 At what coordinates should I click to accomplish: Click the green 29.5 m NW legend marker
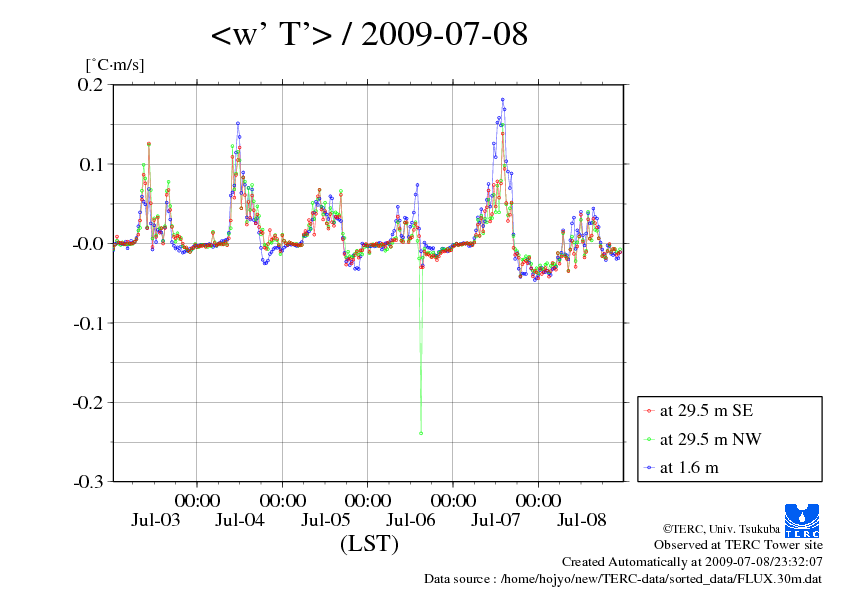[x=649, y=440]
